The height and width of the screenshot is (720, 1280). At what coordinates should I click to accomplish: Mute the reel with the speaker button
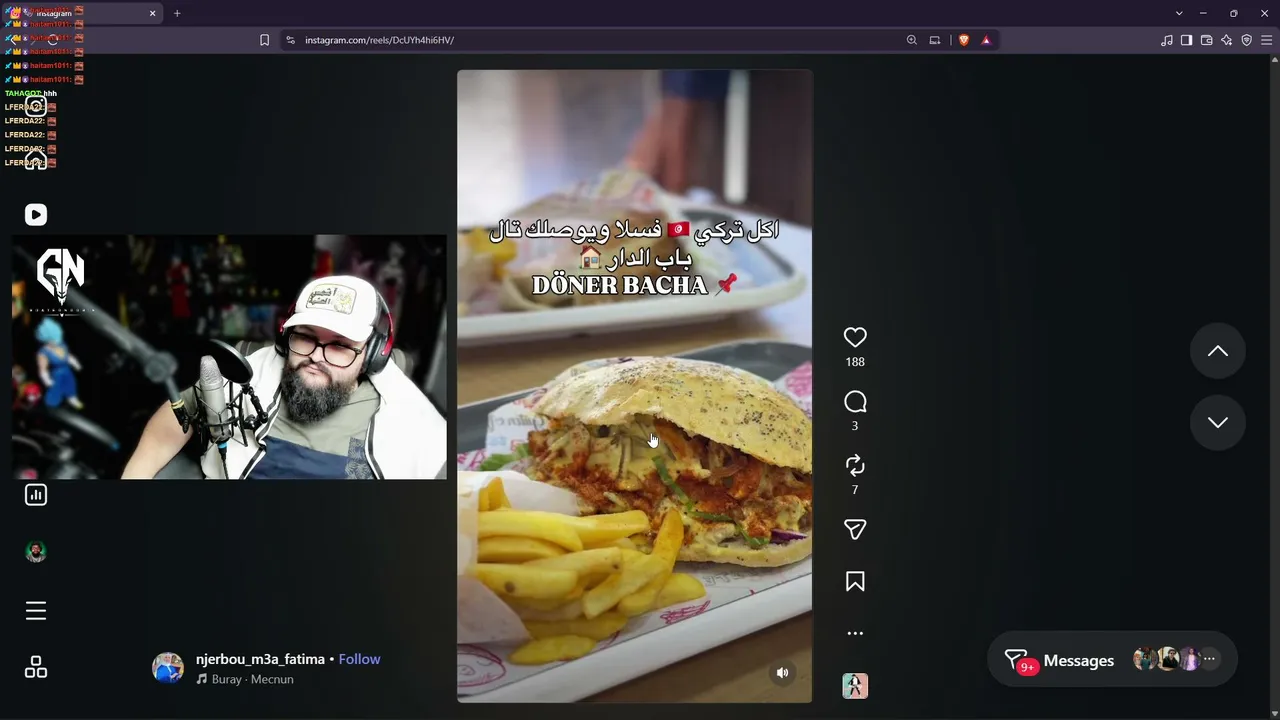tap(783, 673)
